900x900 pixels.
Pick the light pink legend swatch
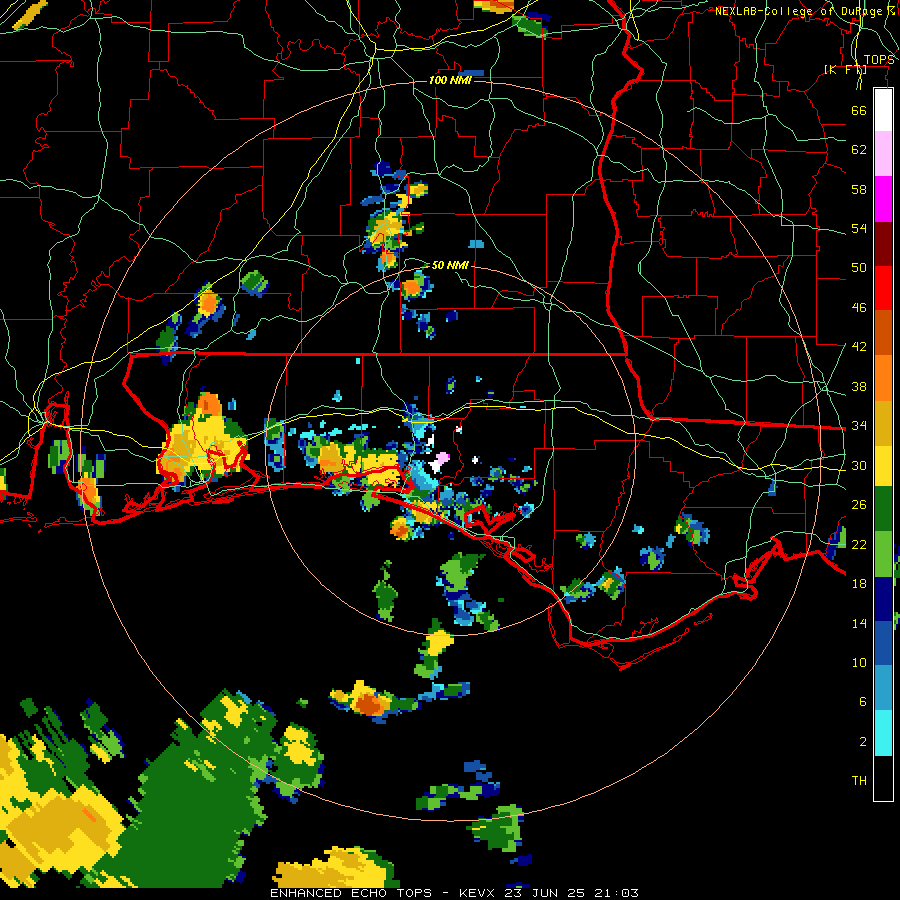coord(883,154)
